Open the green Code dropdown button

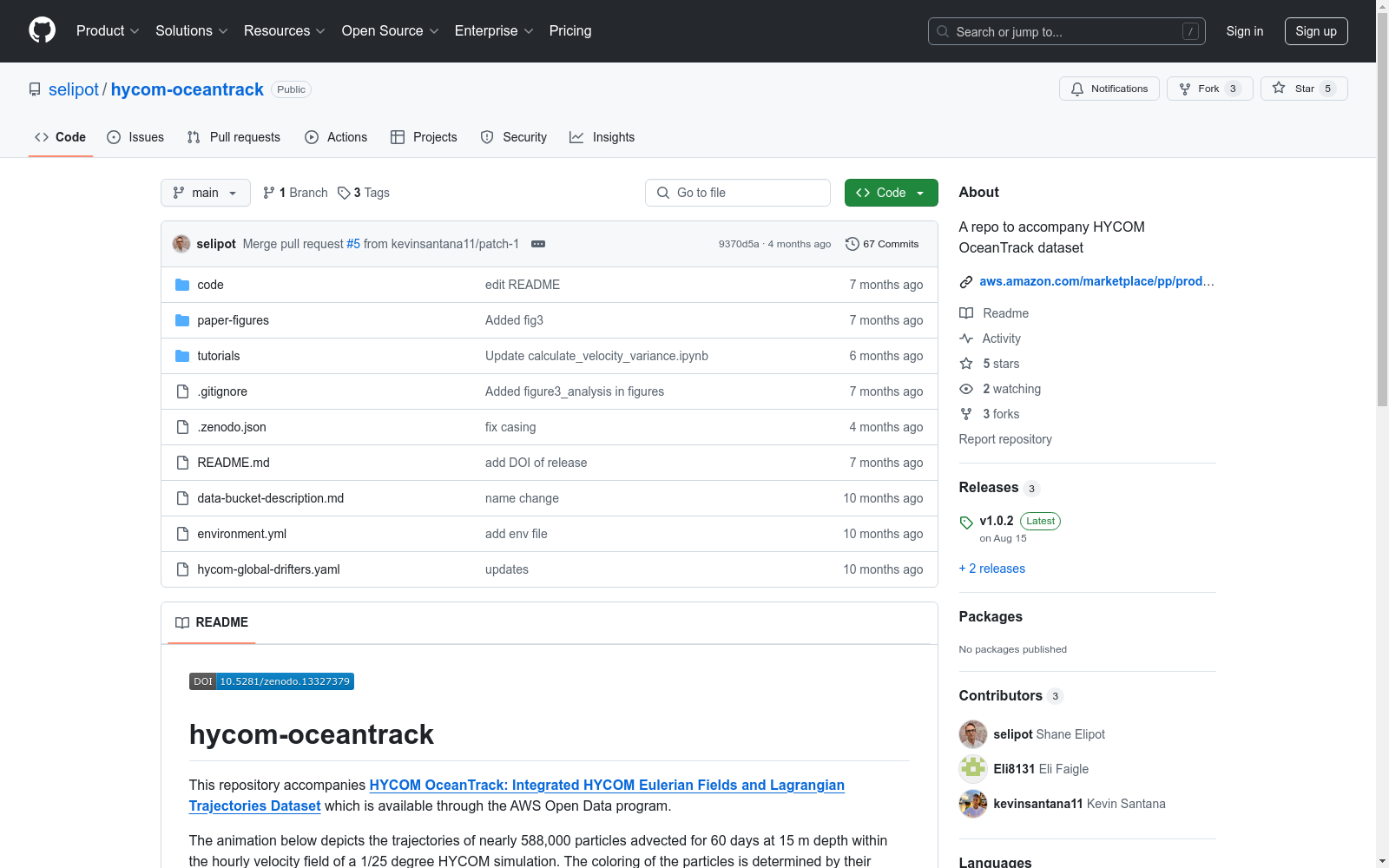pyautogui.click(x=891, y=193)
